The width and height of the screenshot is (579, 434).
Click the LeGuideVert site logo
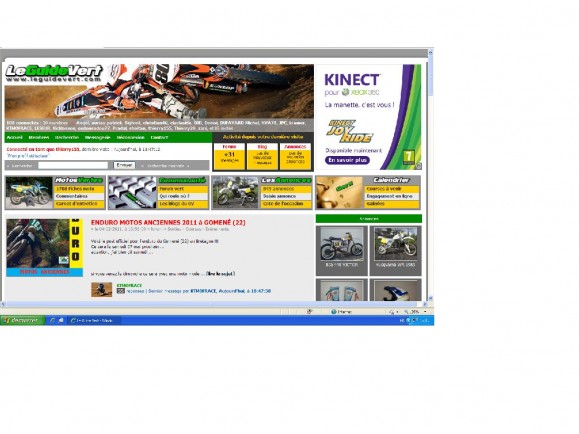pyautogui.click(x=54, y=73)
